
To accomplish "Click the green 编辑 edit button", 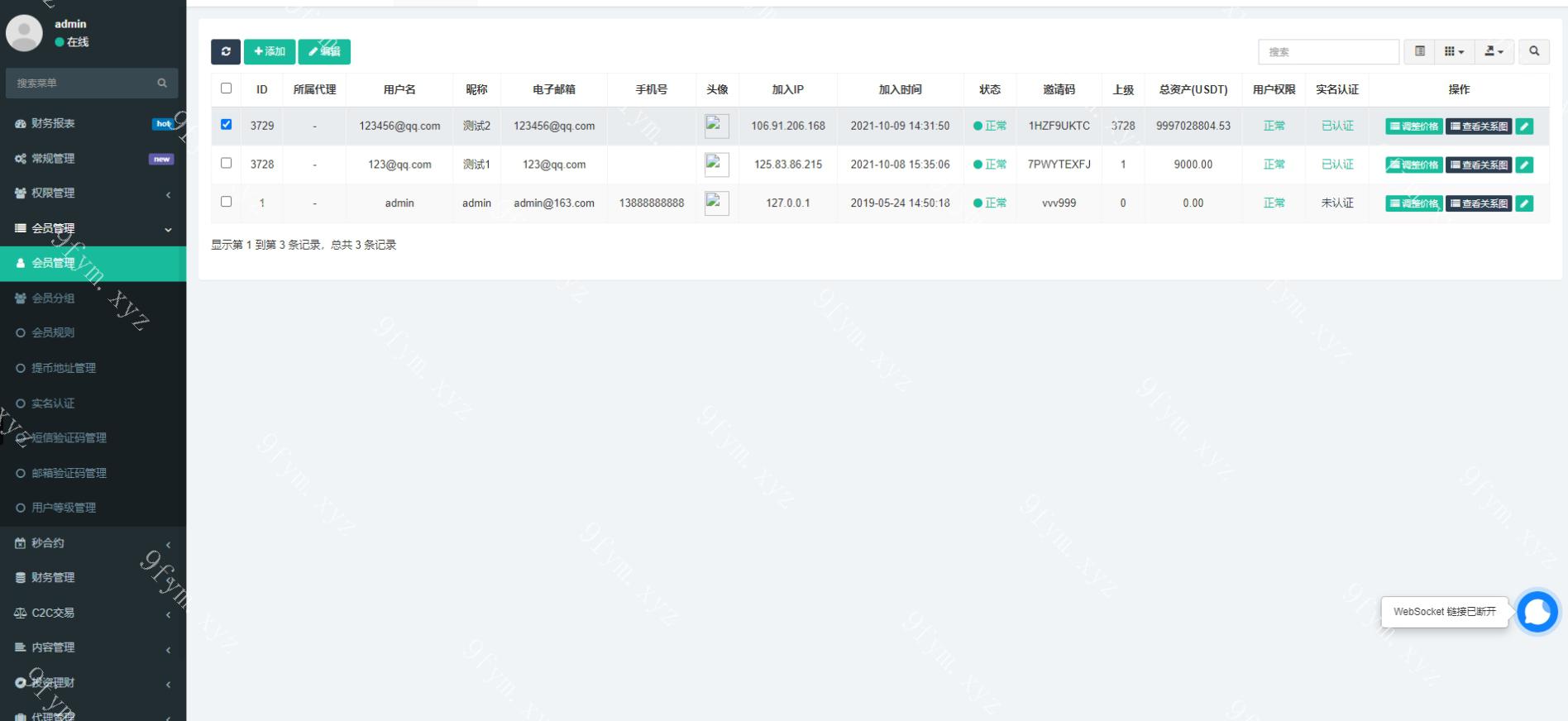I will click(x=324, y=51).
